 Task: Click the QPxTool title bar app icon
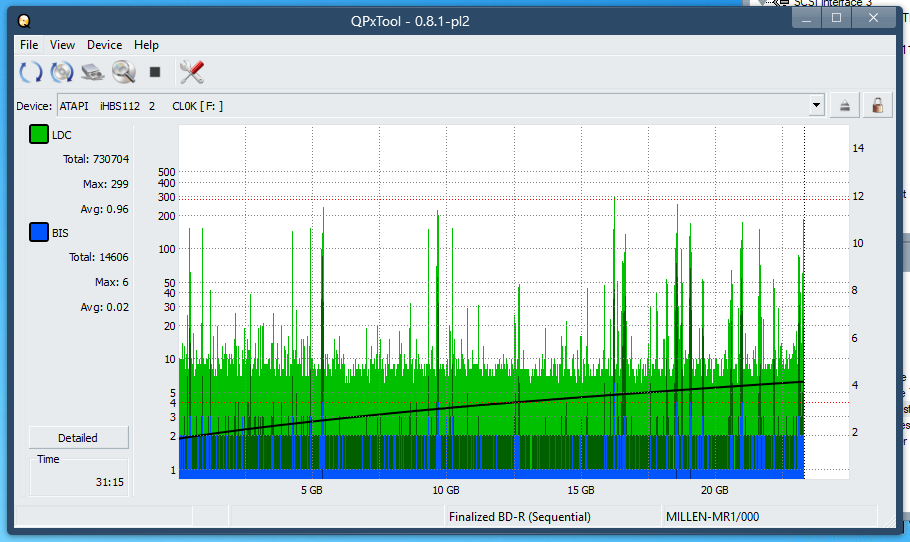pos(24,20)
